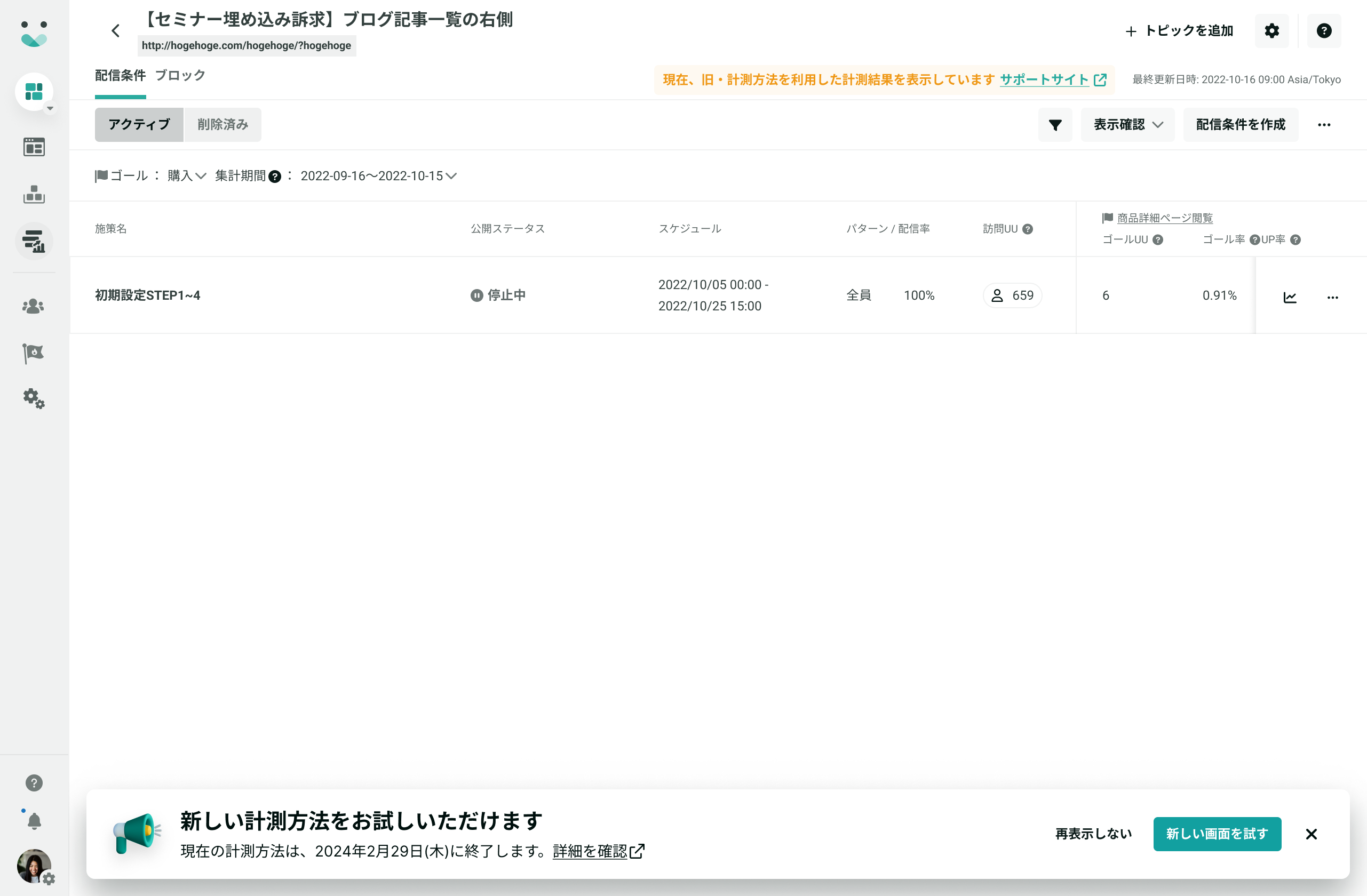This screenshot has height=896, width=1367.
Task: Open the users group icon in sidebar
Action: [34, 306]
